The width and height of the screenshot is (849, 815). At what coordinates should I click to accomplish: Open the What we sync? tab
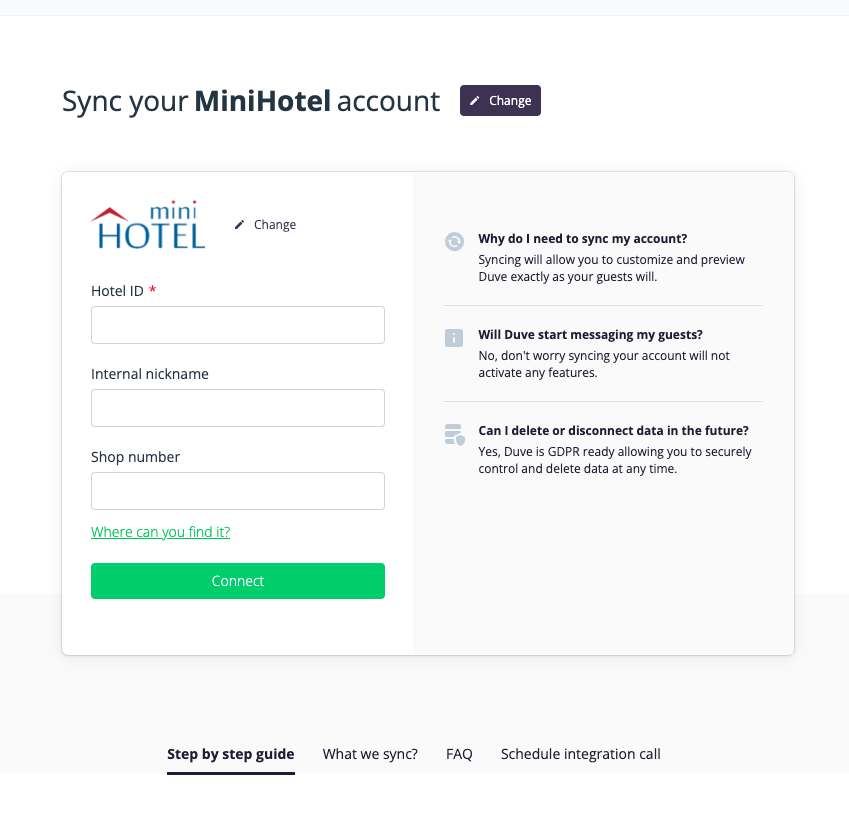pos(370,754)
